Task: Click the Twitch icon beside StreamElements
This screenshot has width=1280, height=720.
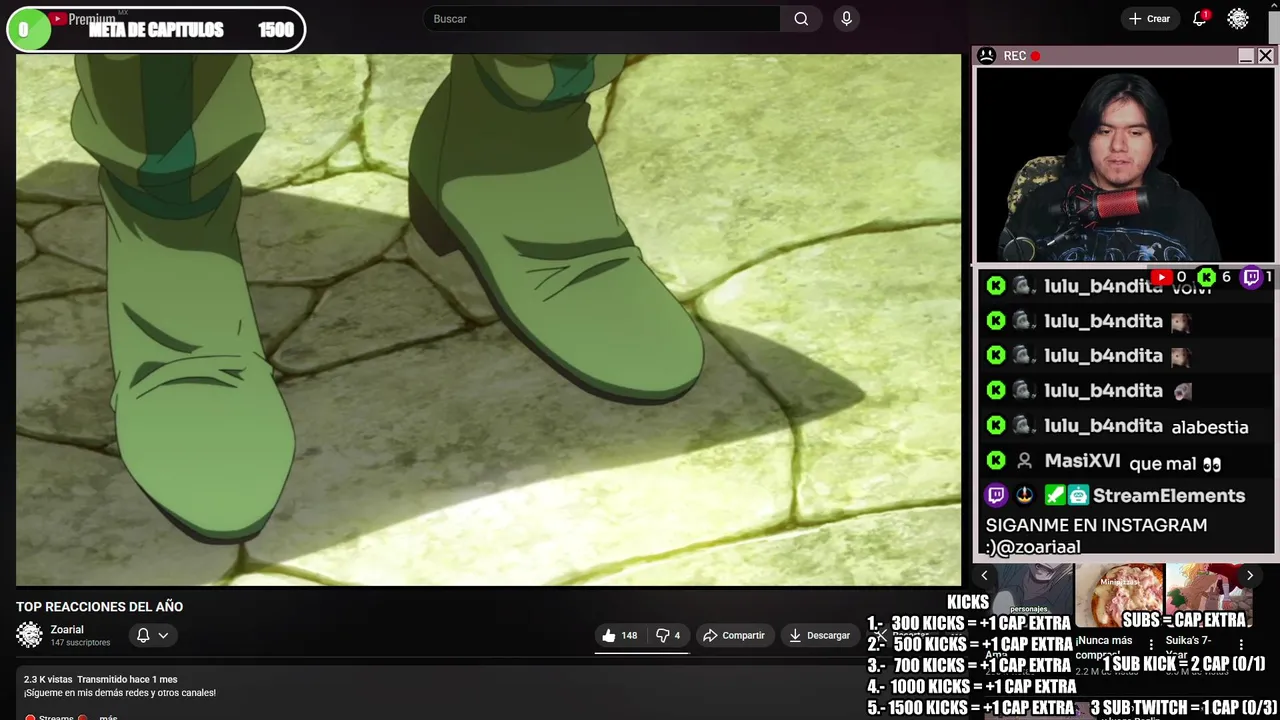Action: [996, 495]
